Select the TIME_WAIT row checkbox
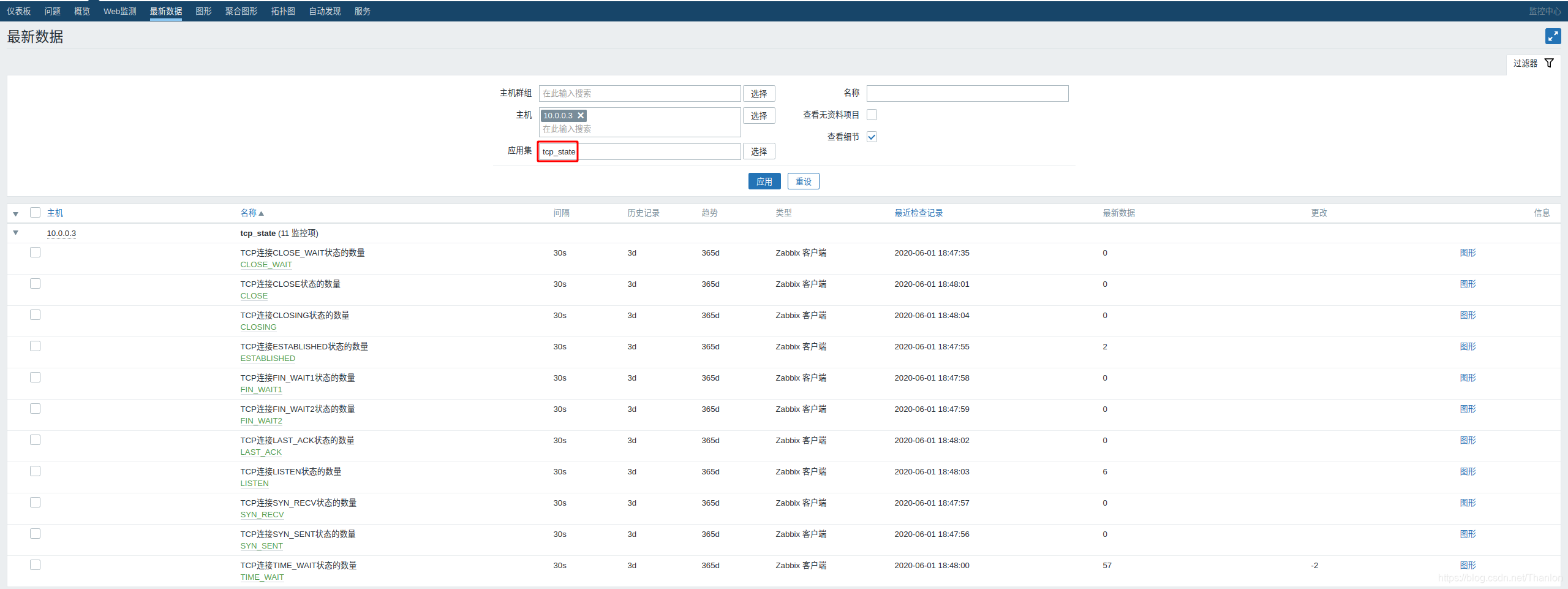This screenshot has width=1568, height=589. [36, 565]
